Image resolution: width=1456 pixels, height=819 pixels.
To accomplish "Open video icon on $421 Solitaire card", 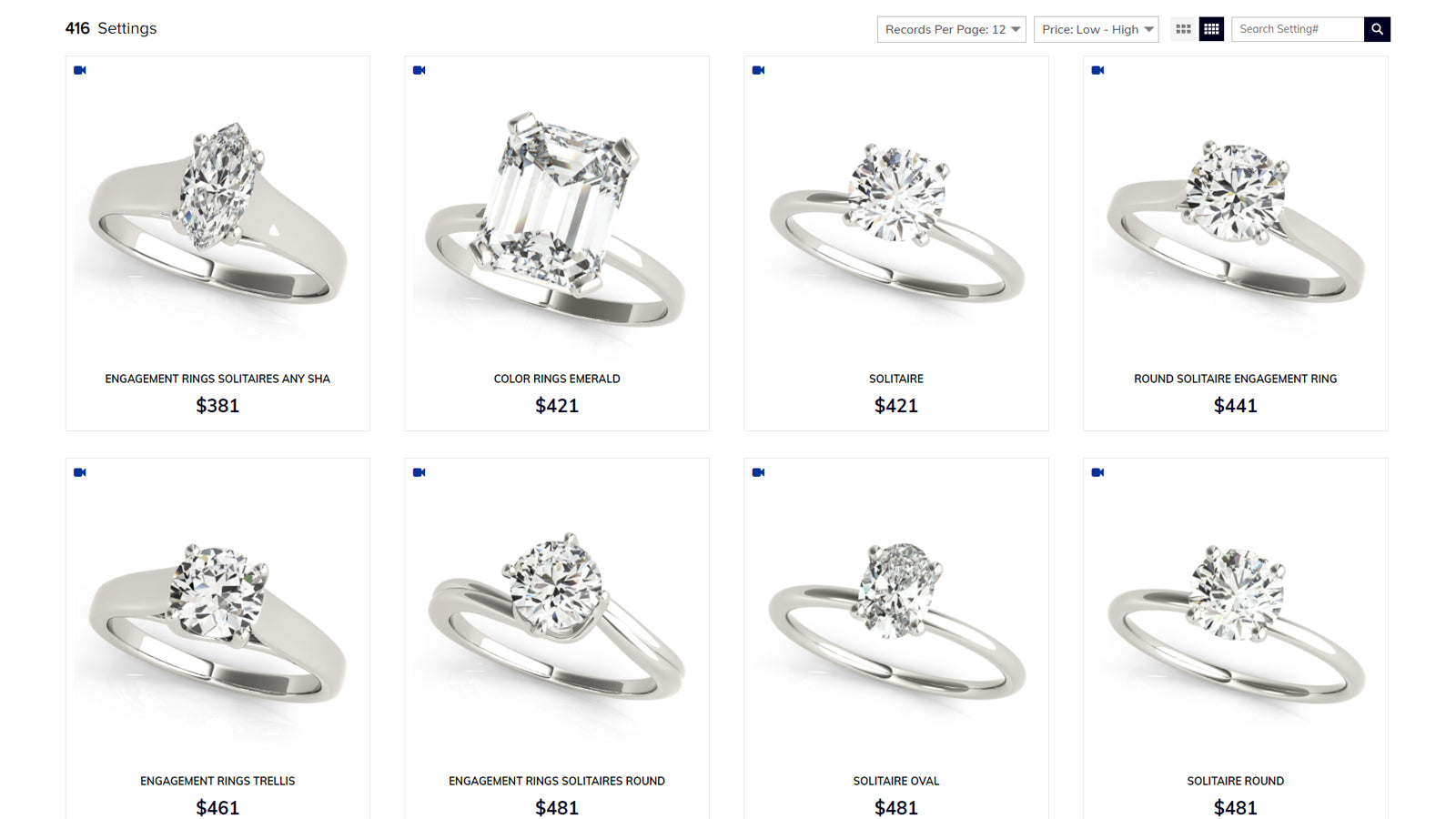I will (759, 70).
